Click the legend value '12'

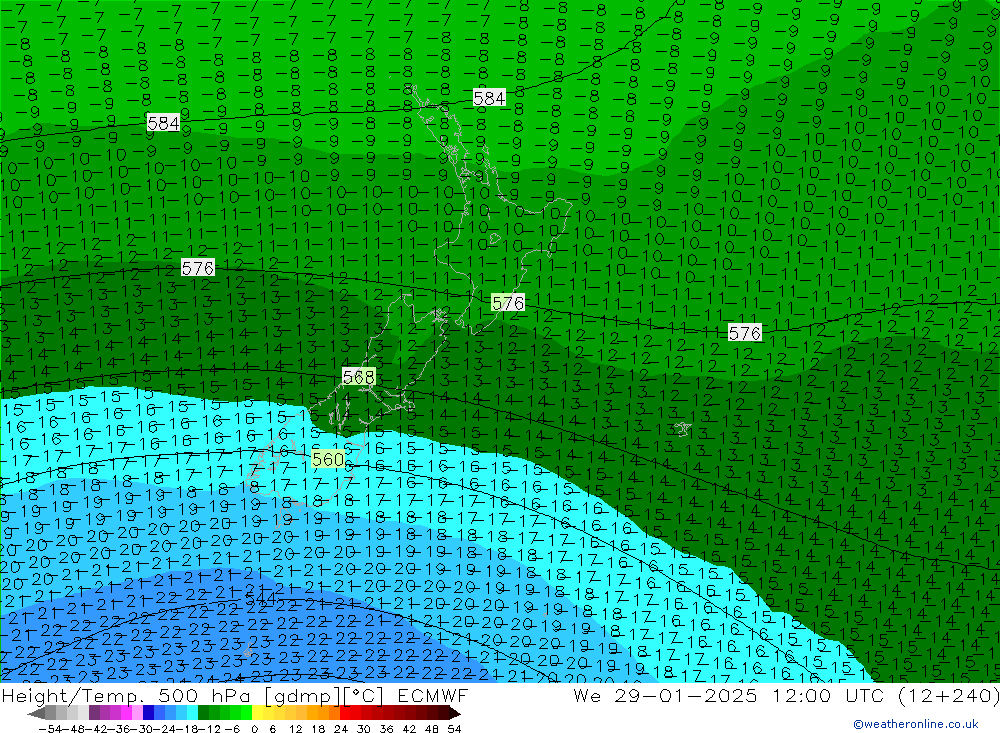click(x=296, y=729)
